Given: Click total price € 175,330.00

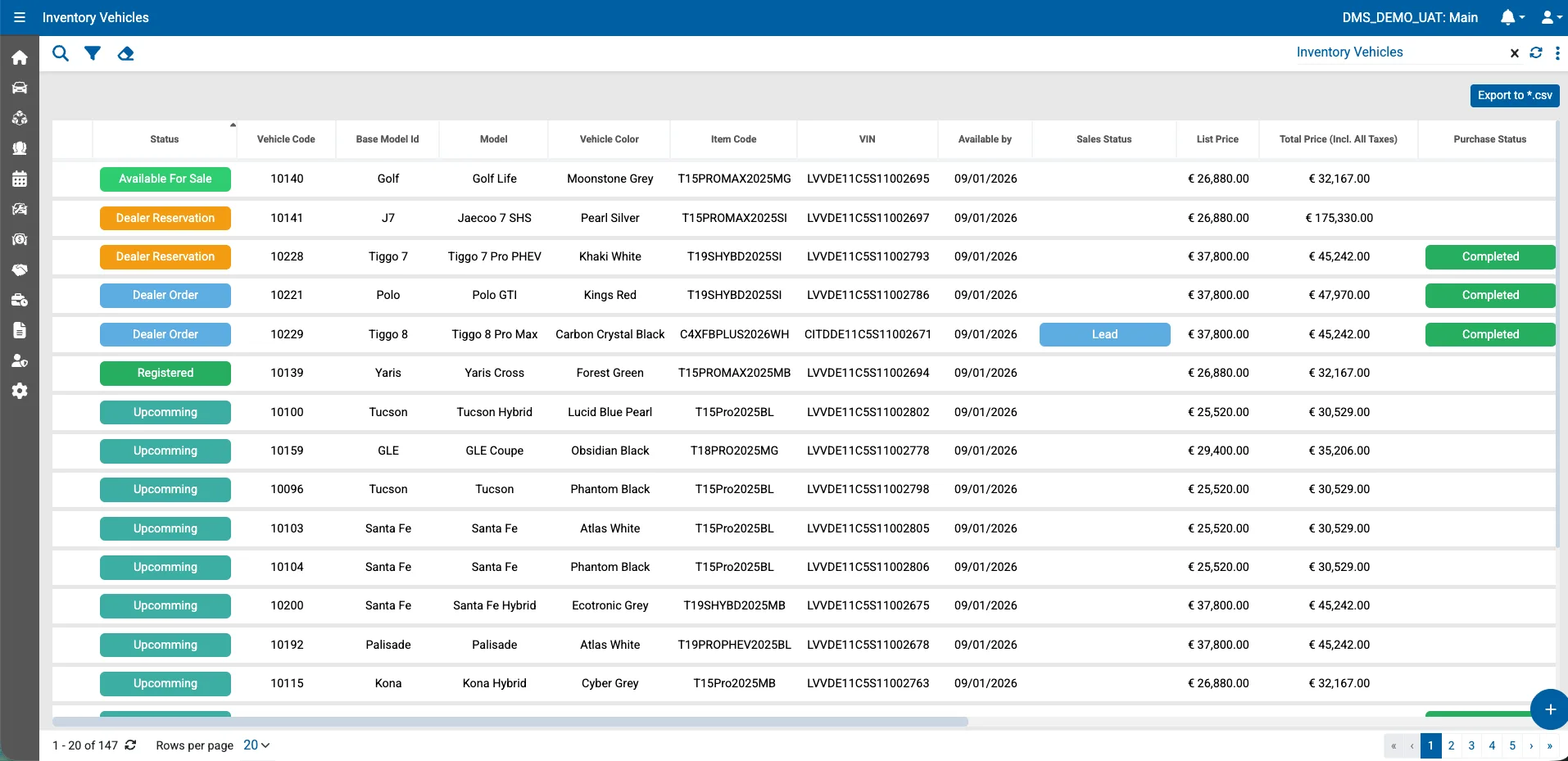Looking at the screenshot, I should pos(1339,218).
